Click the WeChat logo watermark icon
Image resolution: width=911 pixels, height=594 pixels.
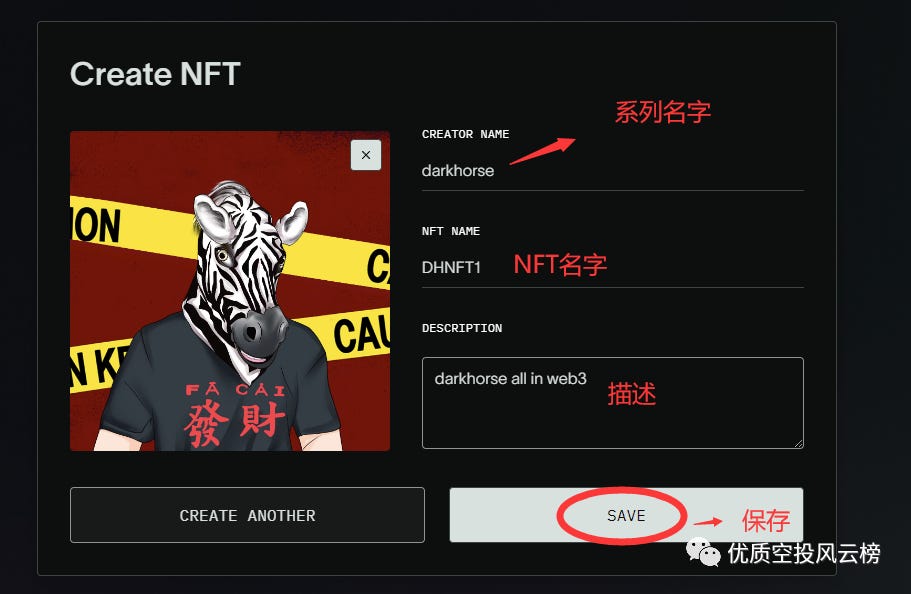coord(703,552)
